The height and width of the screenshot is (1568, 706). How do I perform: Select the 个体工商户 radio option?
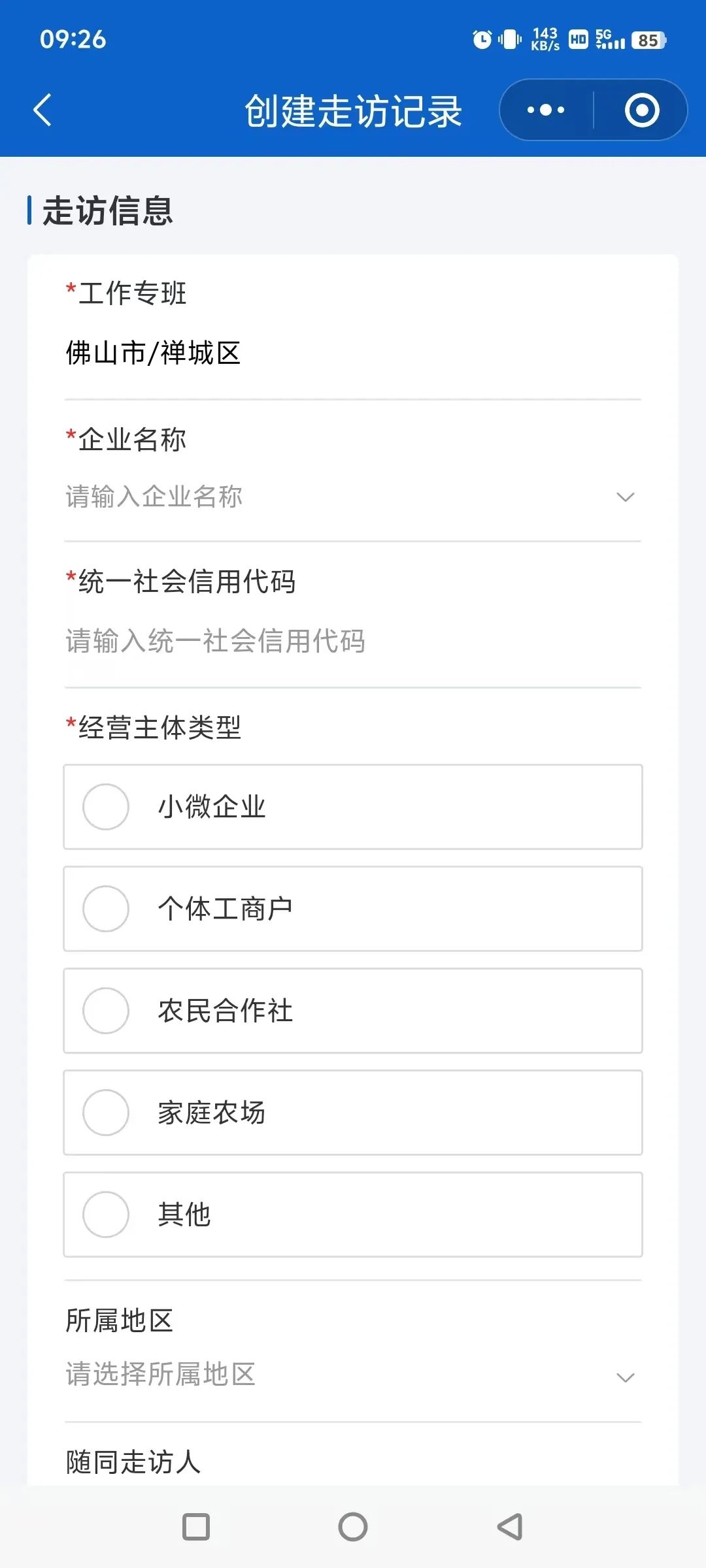tap(353, 909)
